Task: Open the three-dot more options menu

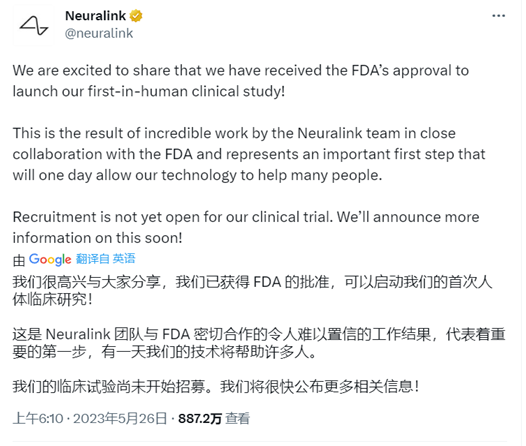Action: (x=498, y=16)
